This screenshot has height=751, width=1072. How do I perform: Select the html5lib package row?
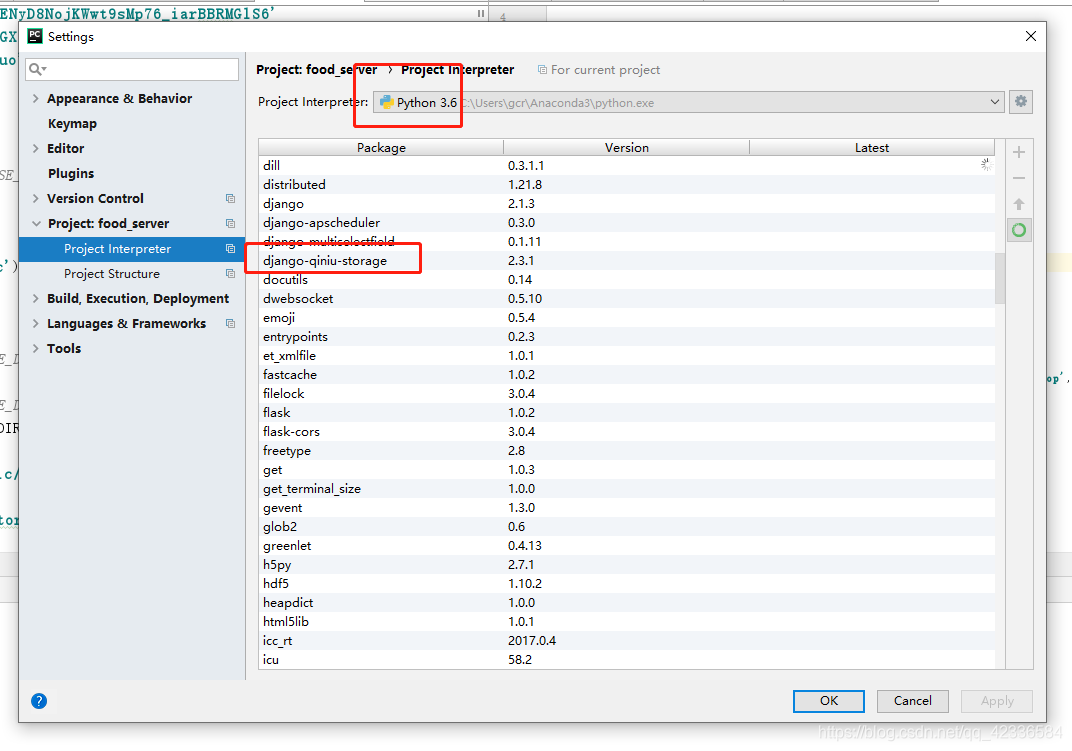coord(627,622)
